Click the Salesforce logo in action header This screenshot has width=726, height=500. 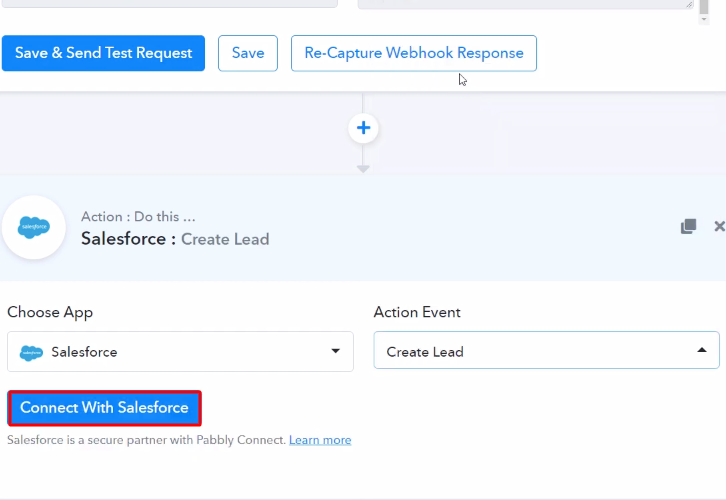[34, 227]
